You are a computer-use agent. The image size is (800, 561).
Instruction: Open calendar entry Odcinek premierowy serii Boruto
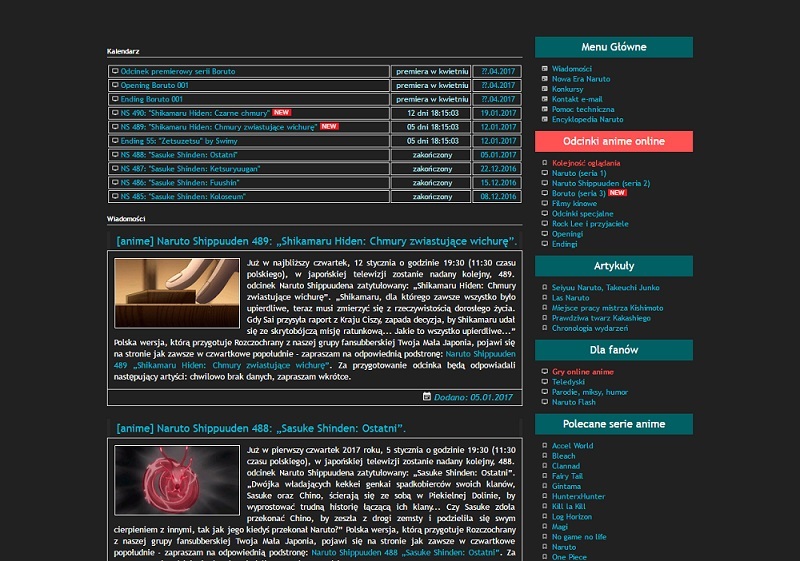pyautogui.click(x=178, y=71)
